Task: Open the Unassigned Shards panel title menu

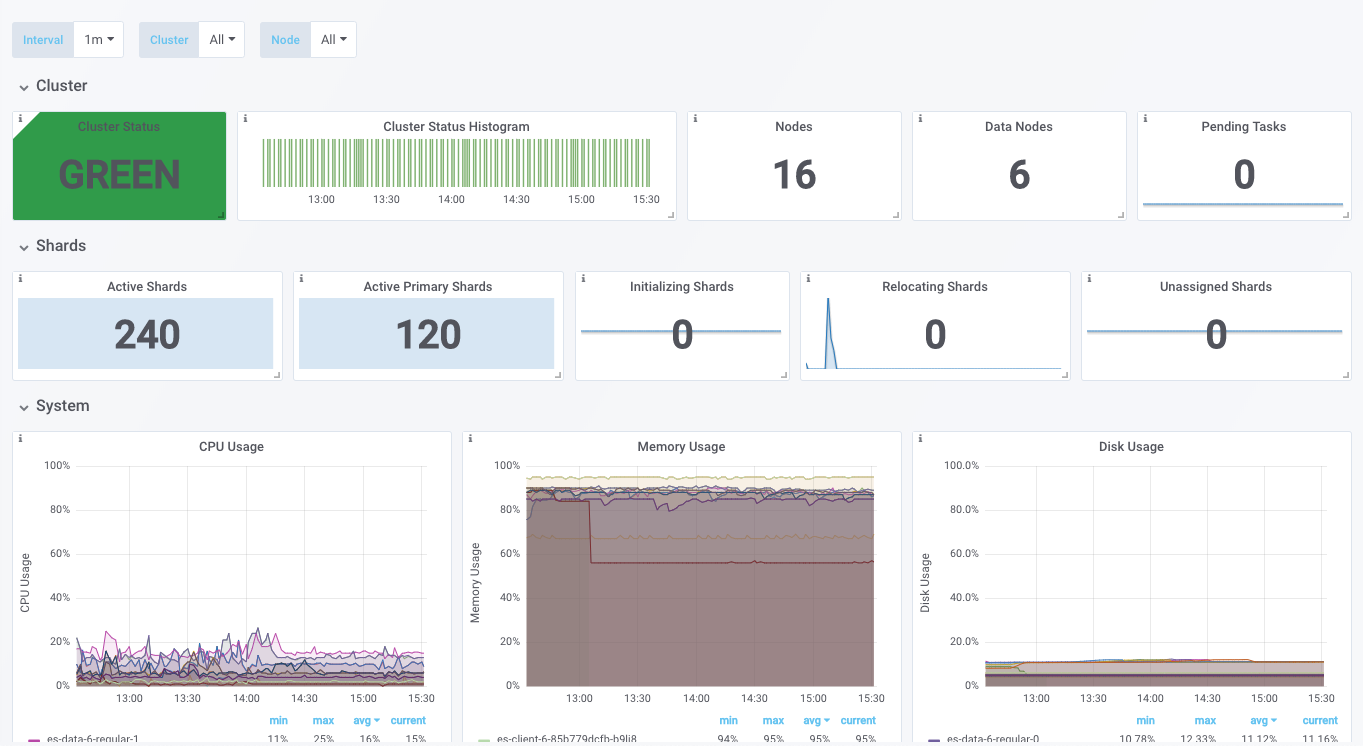Action: pyautogui.click(x=1216, y=287)
